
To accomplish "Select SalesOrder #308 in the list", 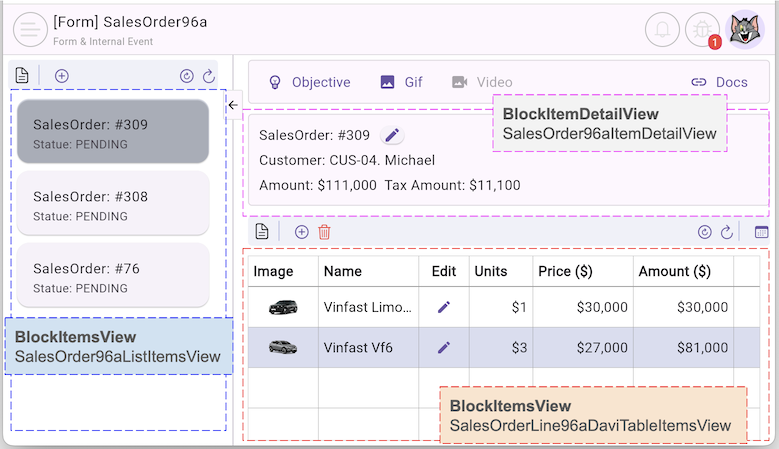I will tap(112, 205).
